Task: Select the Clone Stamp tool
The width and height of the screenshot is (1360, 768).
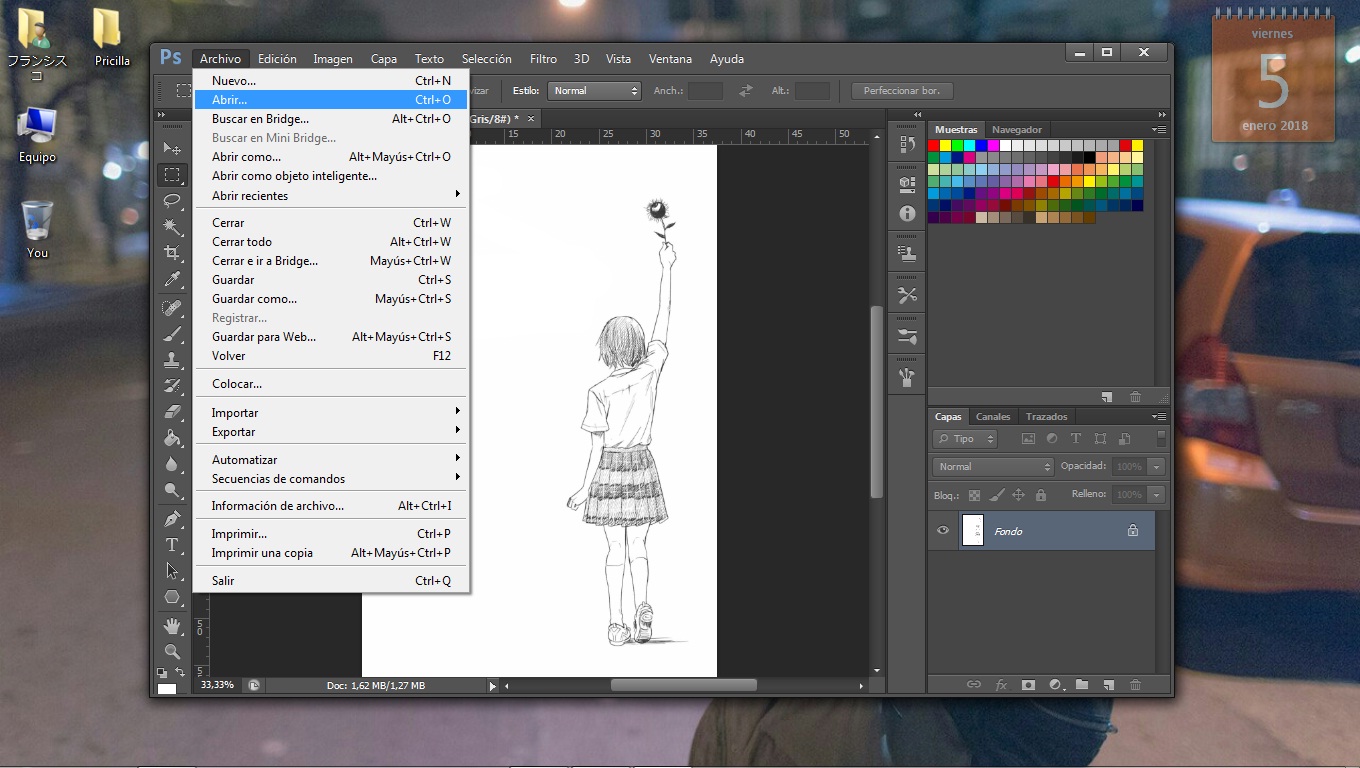Action: point(172,359)
